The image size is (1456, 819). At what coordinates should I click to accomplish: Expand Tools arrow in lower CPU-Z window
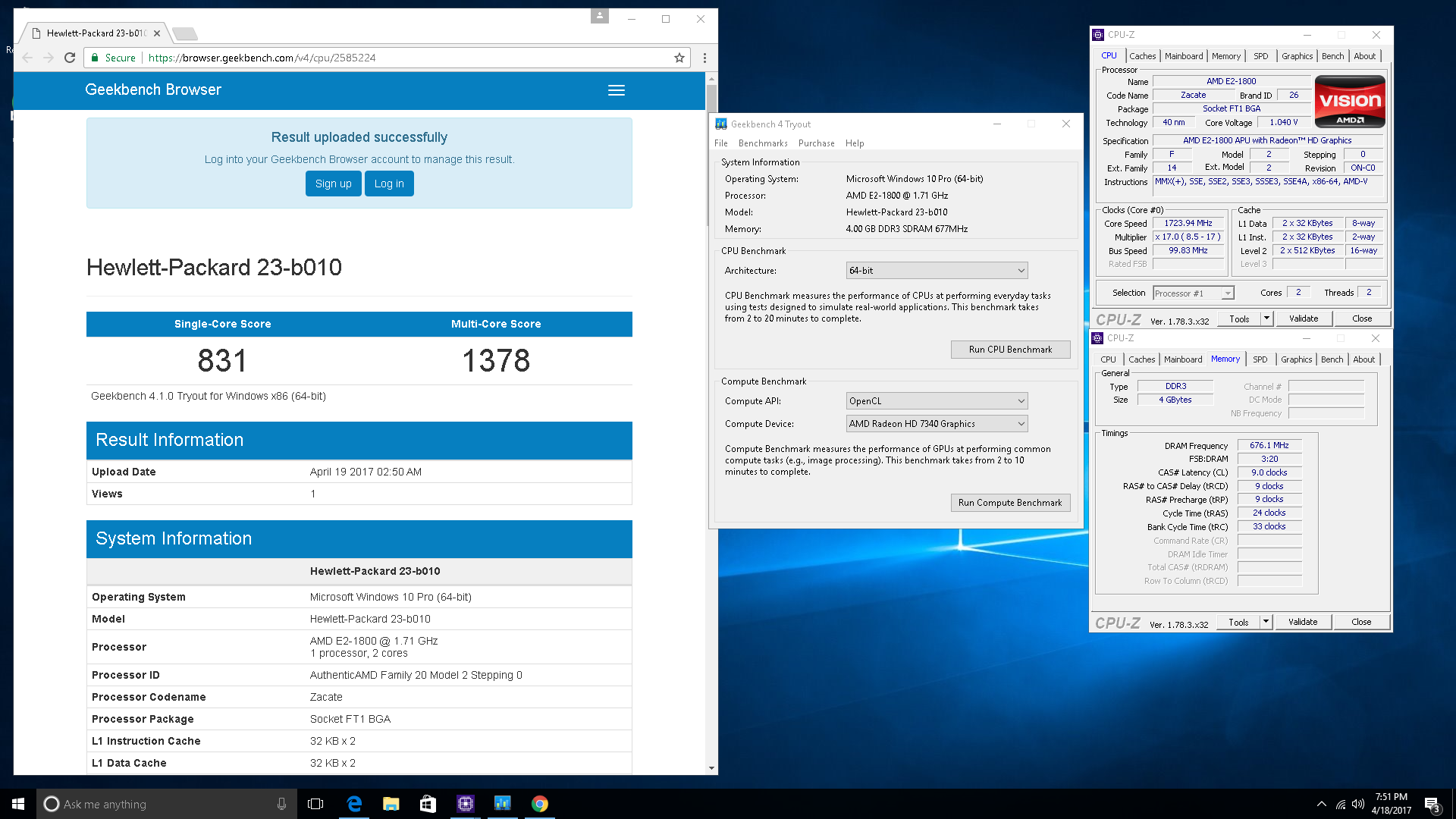pyautogui.click(x=1266, y=622)
